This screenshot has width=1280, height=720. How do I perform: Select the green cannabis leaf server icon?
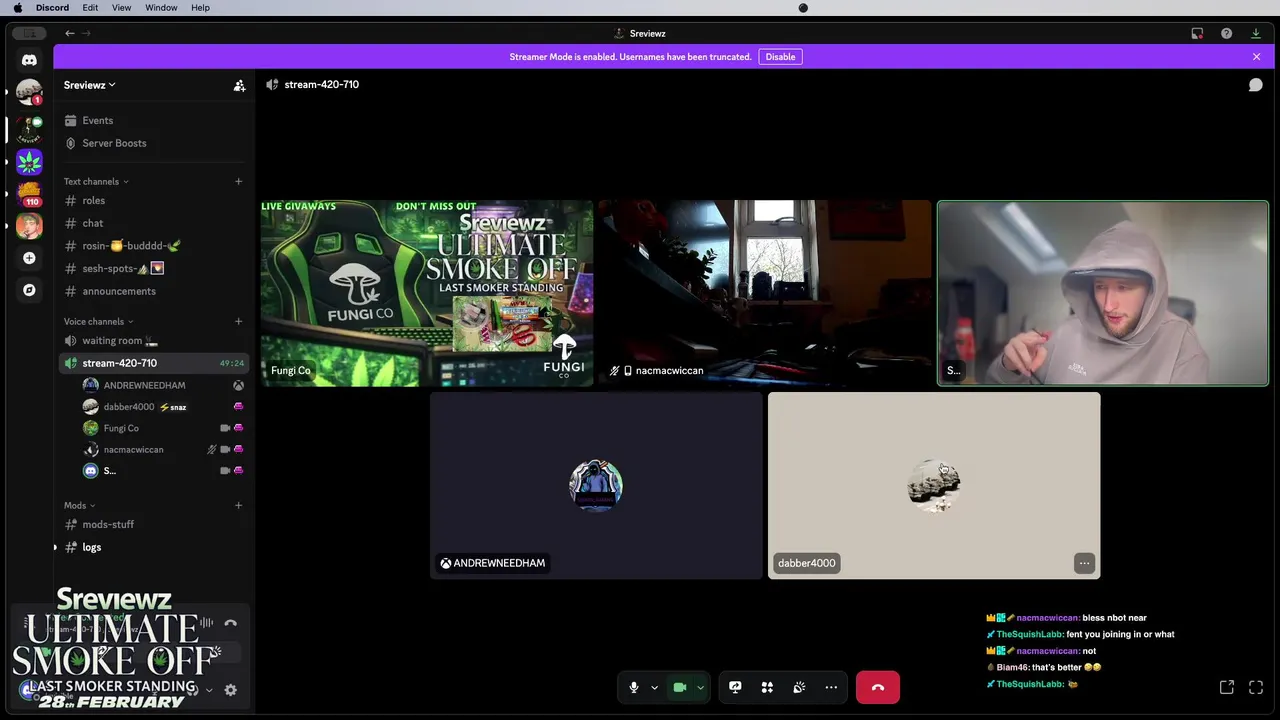tap(29, 161)
